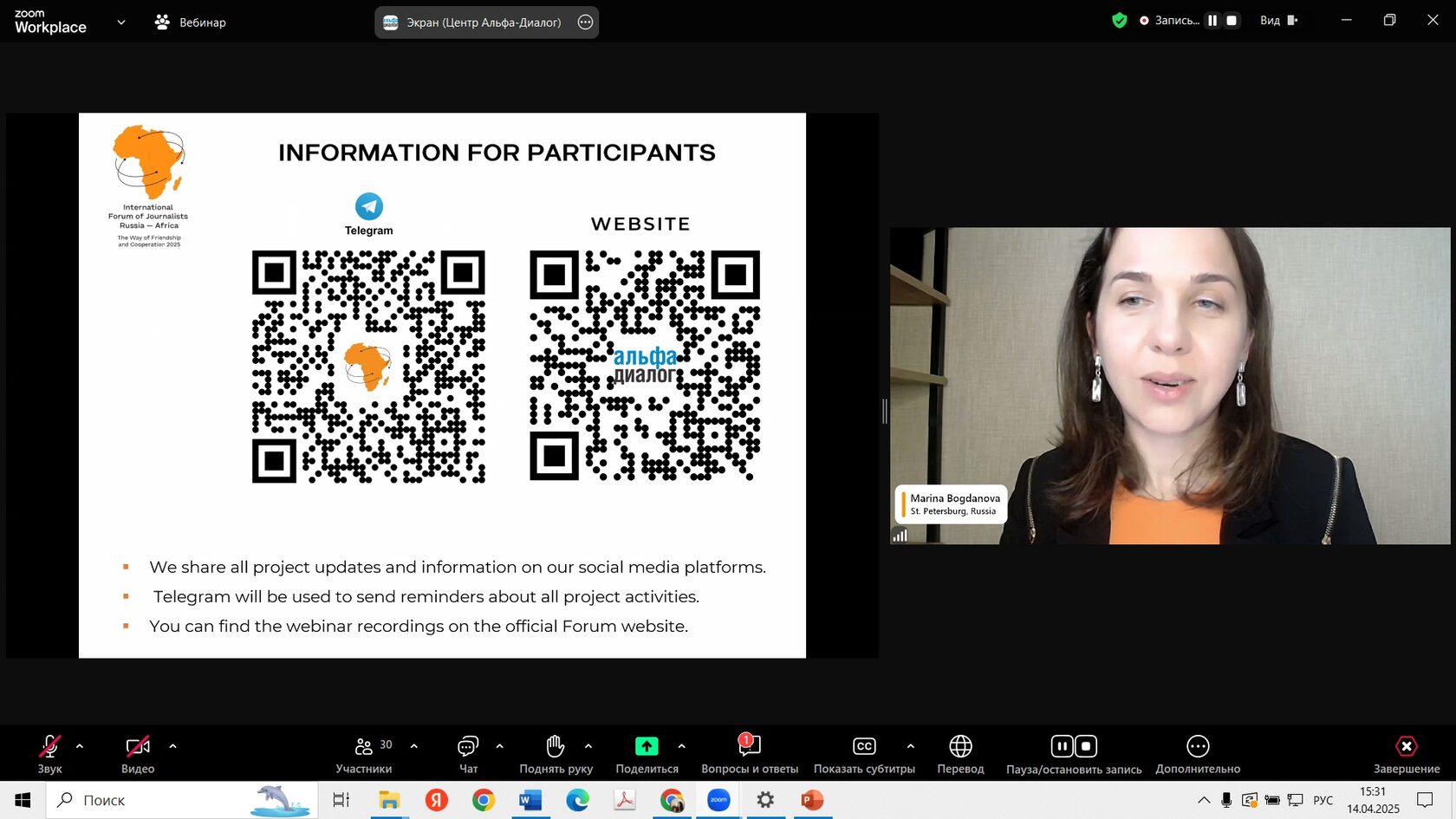Stop recording in bottom toolbar
Screen dimensions: 1456x819
pyautogui.click(x=1086, y=746)
